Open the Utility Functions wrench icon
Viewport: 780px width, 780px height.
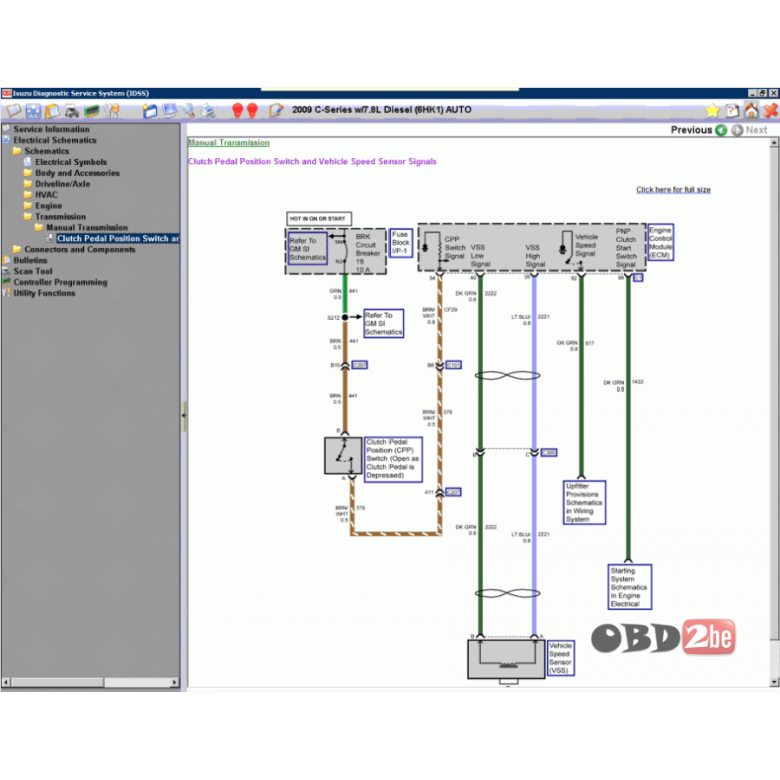(x=111, y=111)
